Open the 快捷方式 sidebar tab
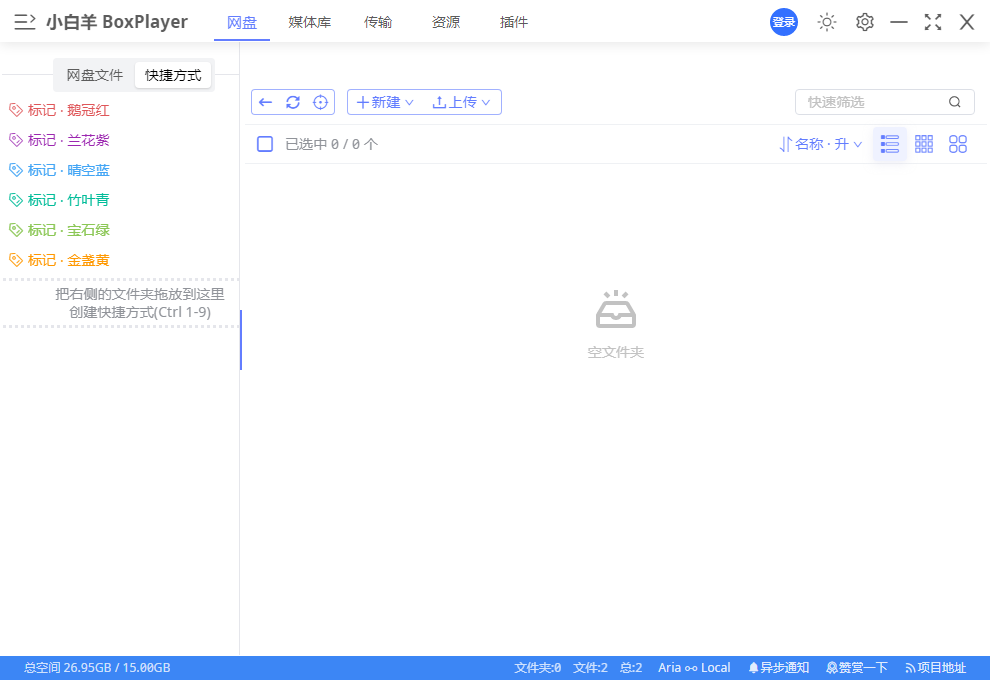This screenshot has height=680, width=990. (173, 74)
